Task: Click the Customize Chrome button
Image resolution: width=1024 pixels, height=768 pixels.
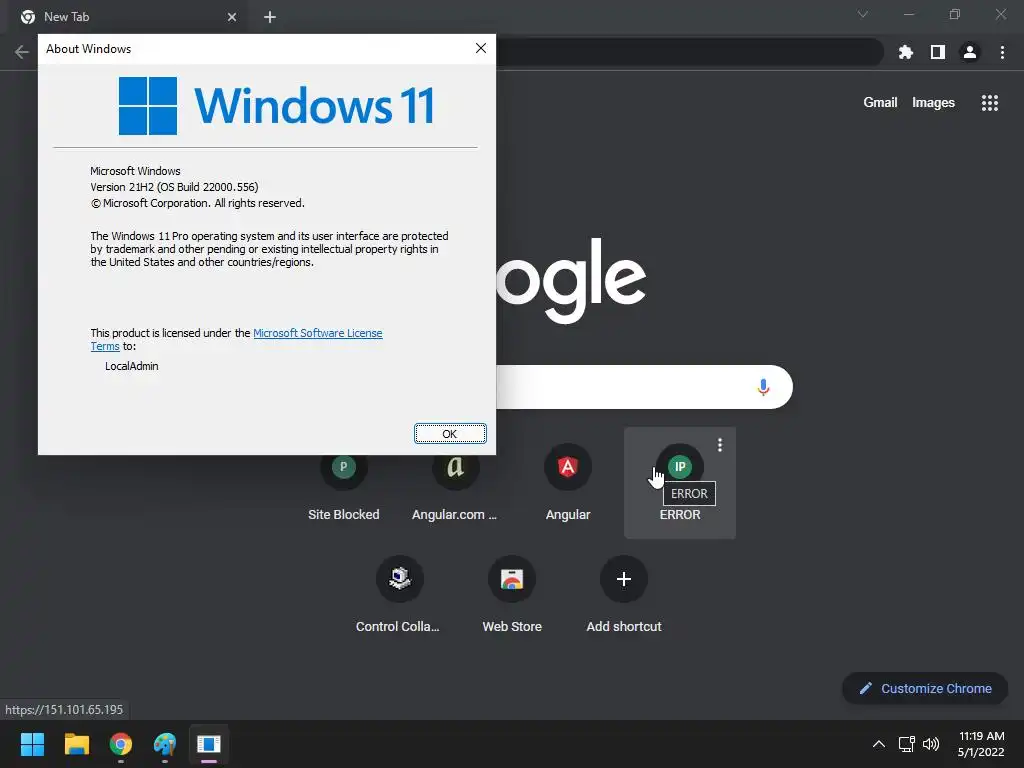Action: (925, 688)
